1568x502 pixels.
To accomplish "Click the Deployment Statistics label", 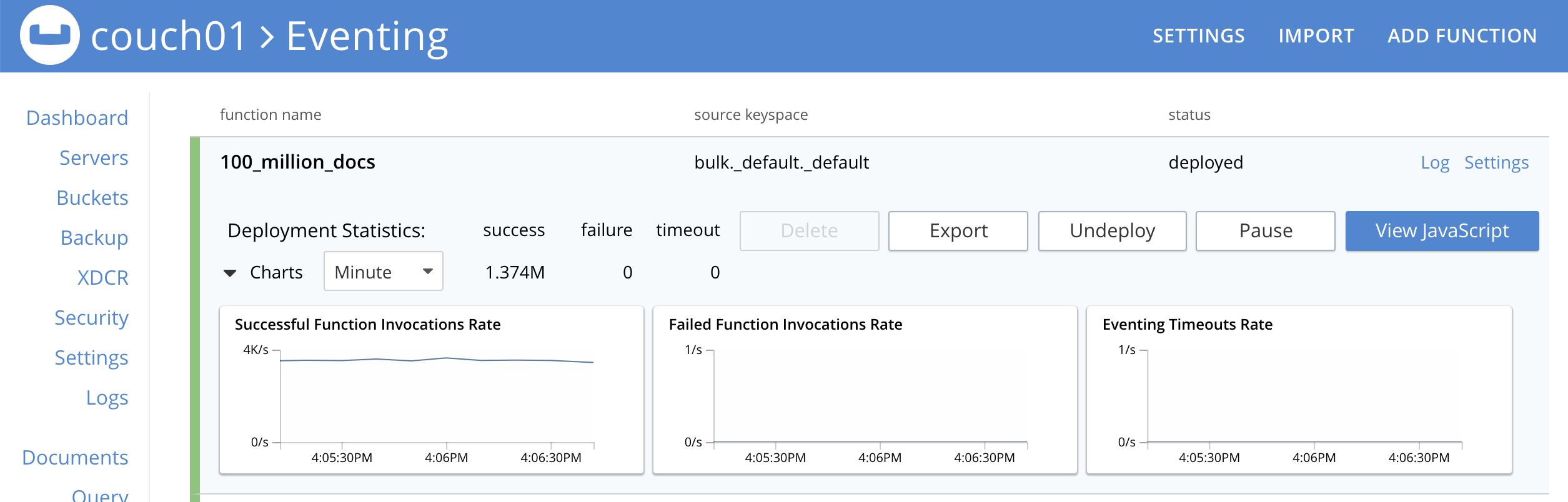I will 326,230.
